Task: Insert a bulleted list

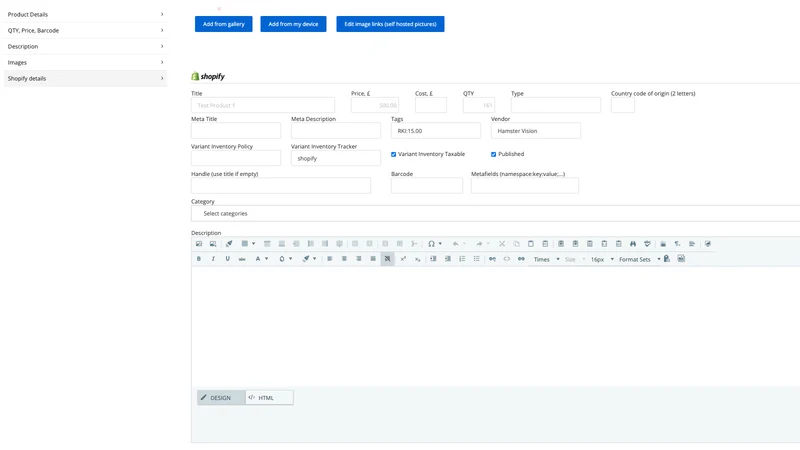Action: [477, 259]
